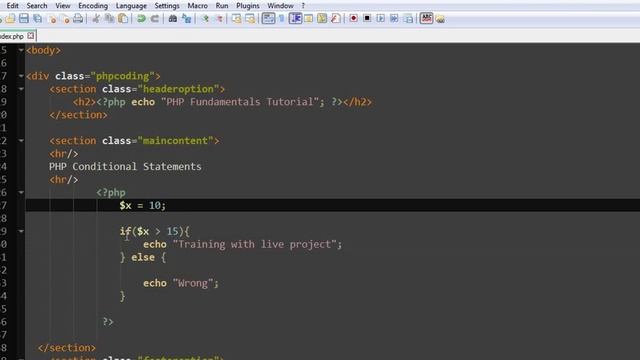
Task: Click the Paste clipboard icon
Action: pos(122,18)
